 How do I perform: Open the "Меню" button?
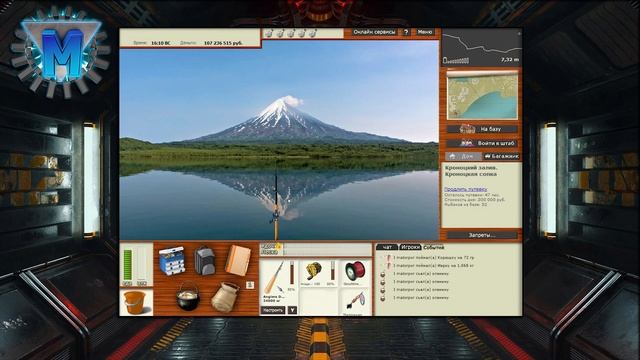[x=424, y=32]
